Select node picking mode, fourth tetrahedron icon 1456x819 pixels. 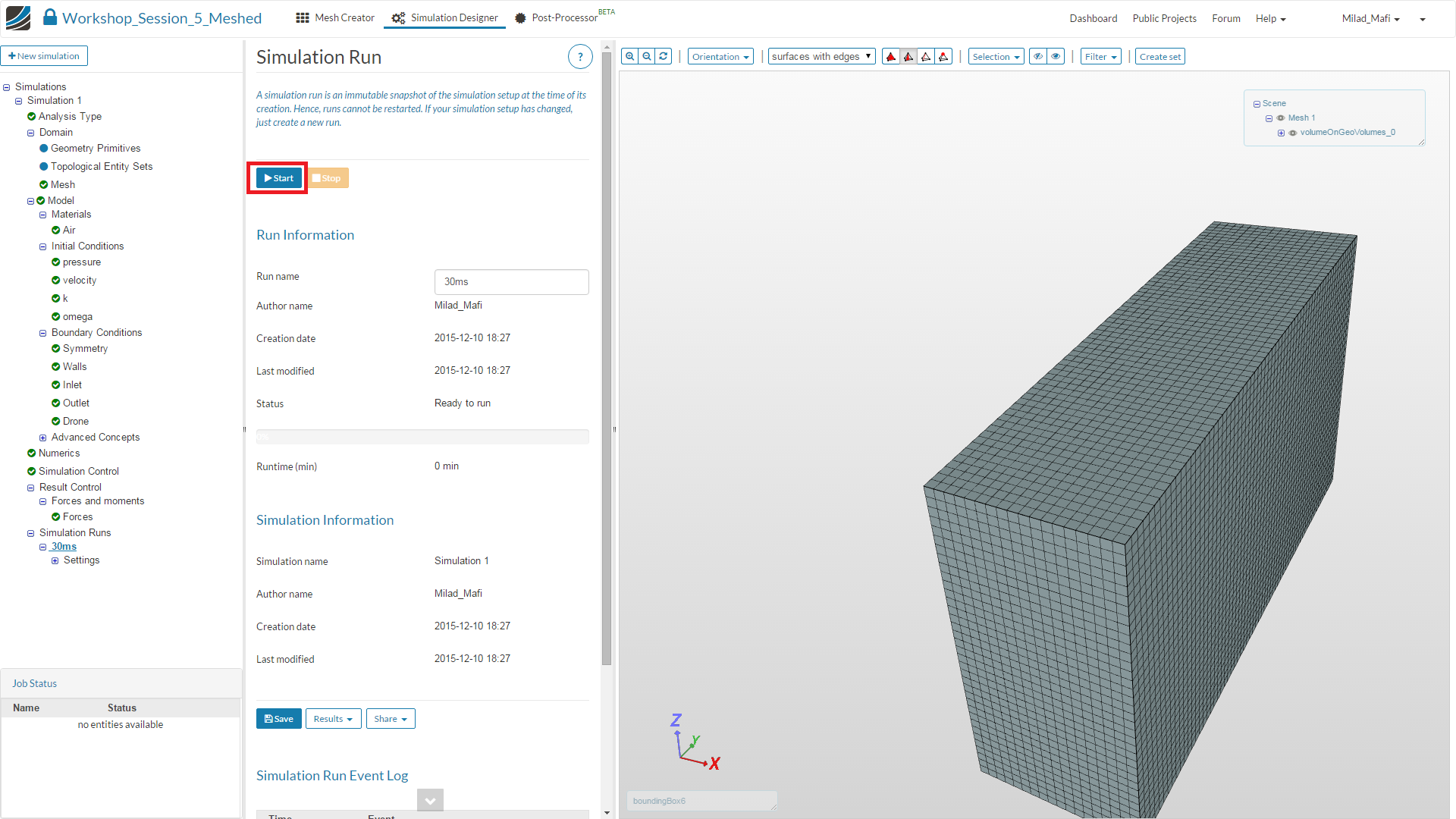943,57
